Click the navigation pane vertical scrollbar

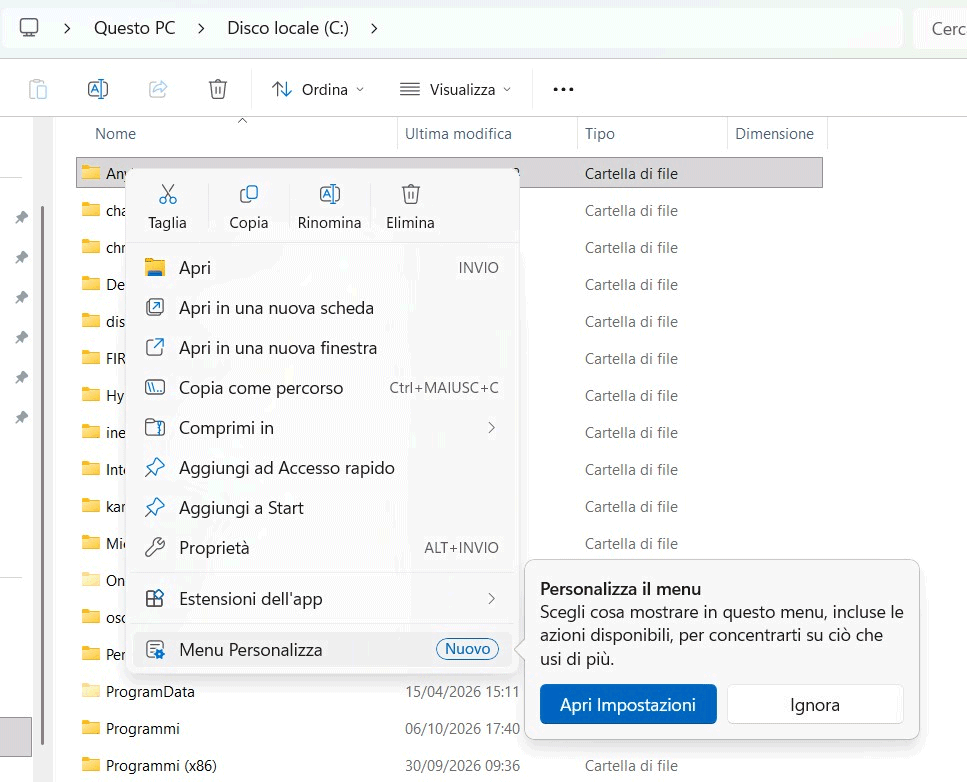(42, 475)
